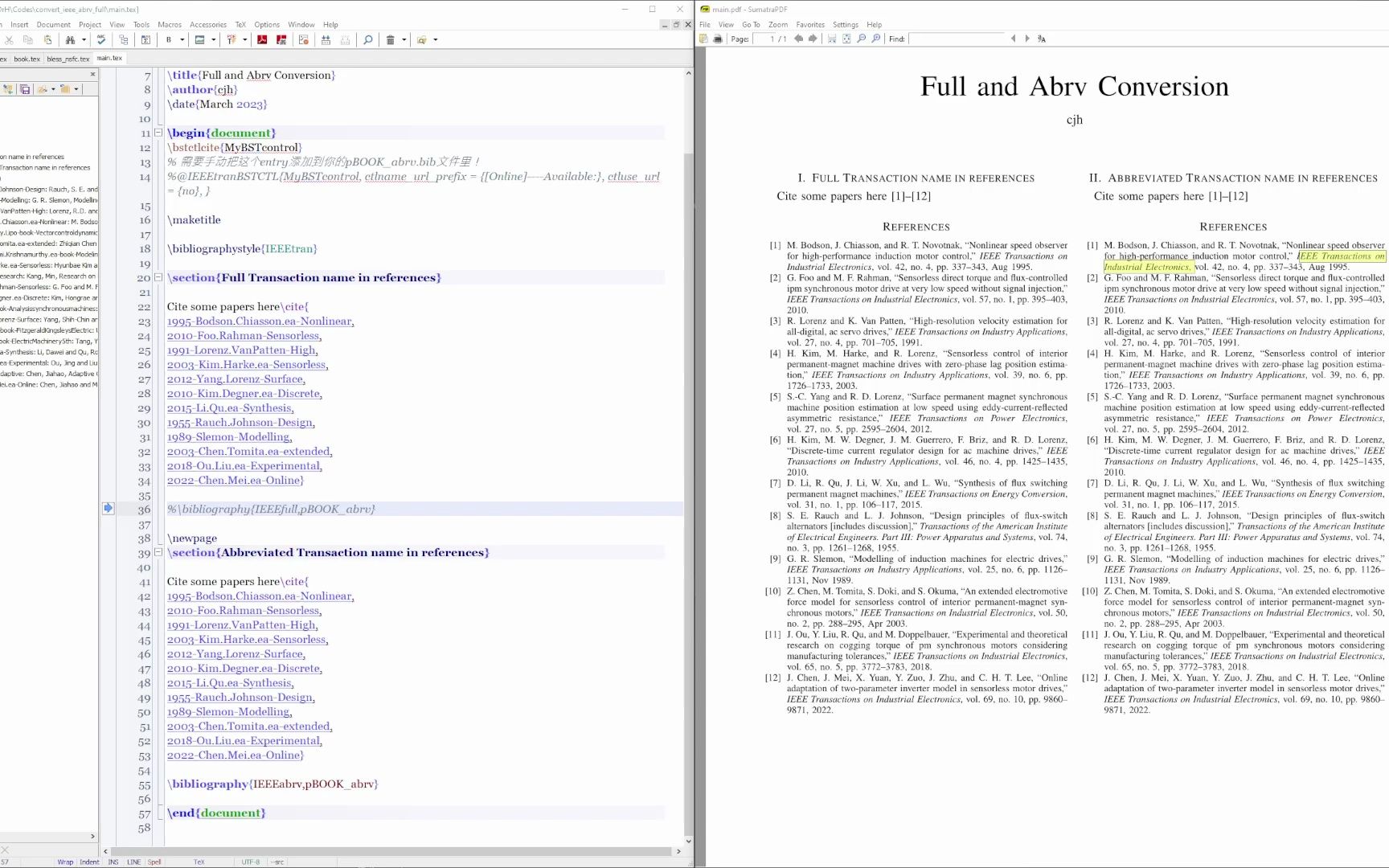Click the editor horizontal scrollbar
1389x868 pixels.
[x=391, y=851]
